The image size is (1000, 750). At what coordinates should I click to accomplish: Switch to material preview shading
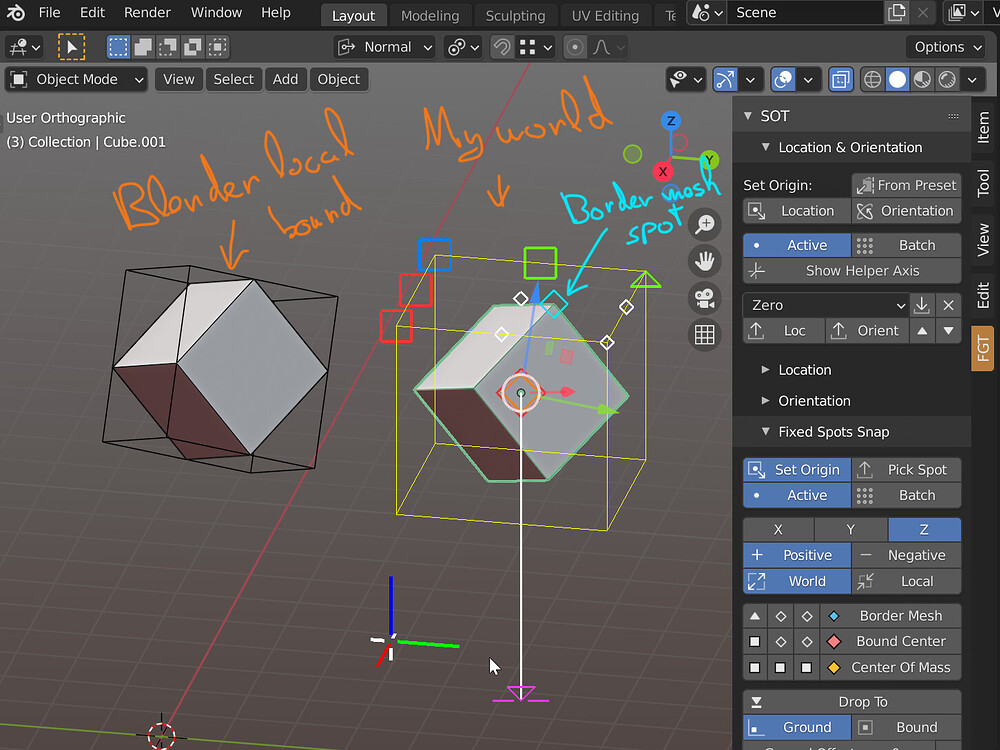click(922, 79)
